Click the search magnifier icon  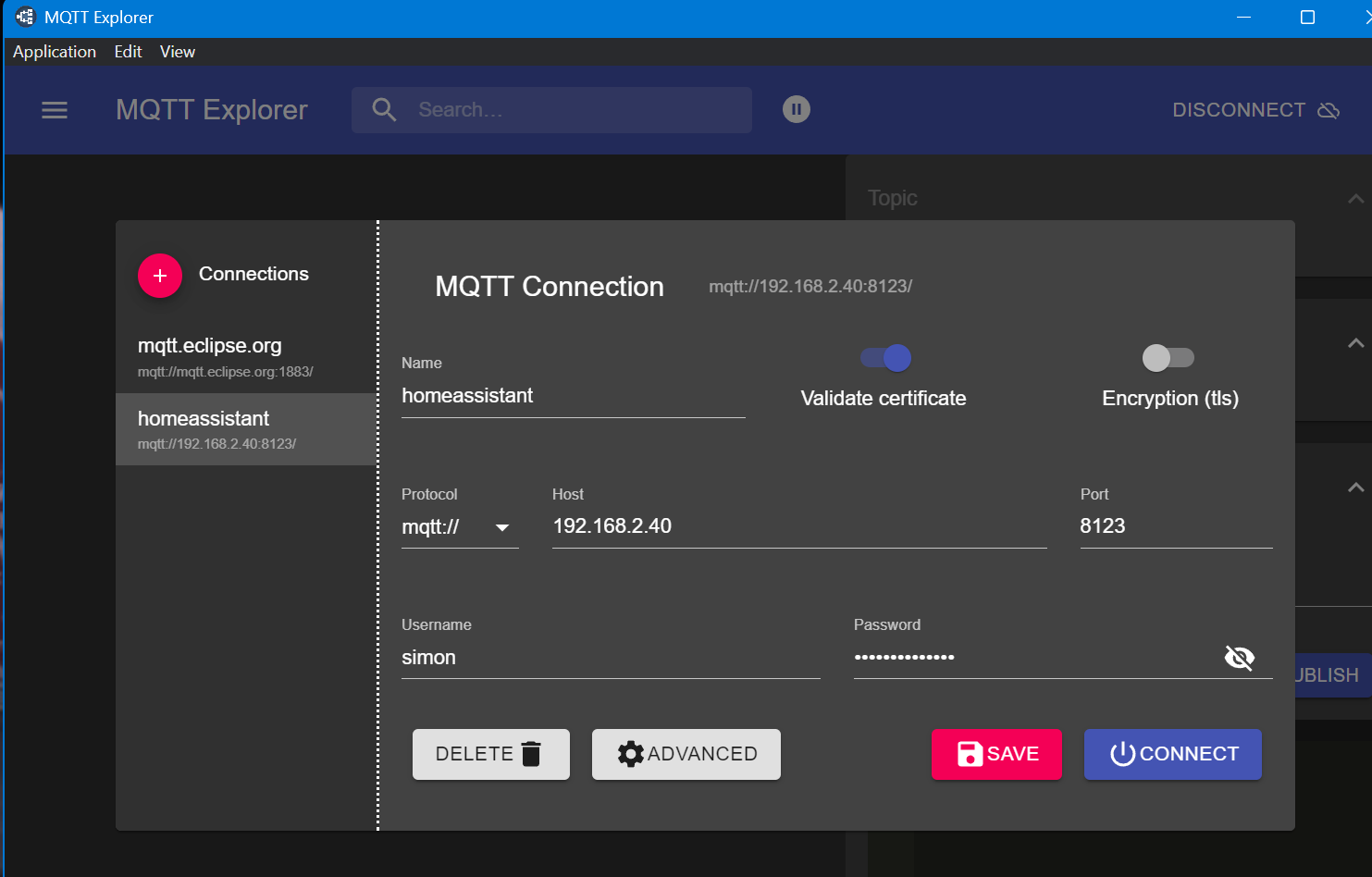coord(384,110)
